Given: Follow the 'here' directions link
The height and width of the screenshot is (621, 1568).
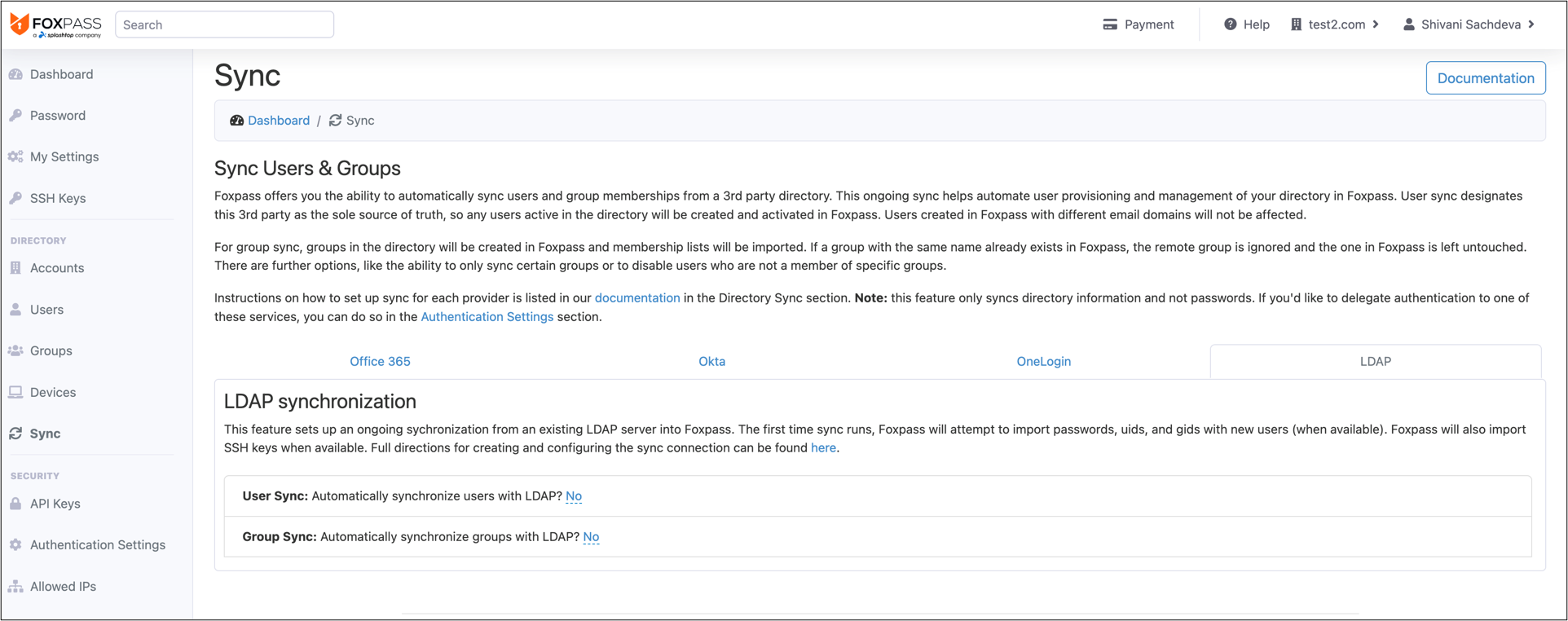Looking at the screenshot, I should click(823, 447).
